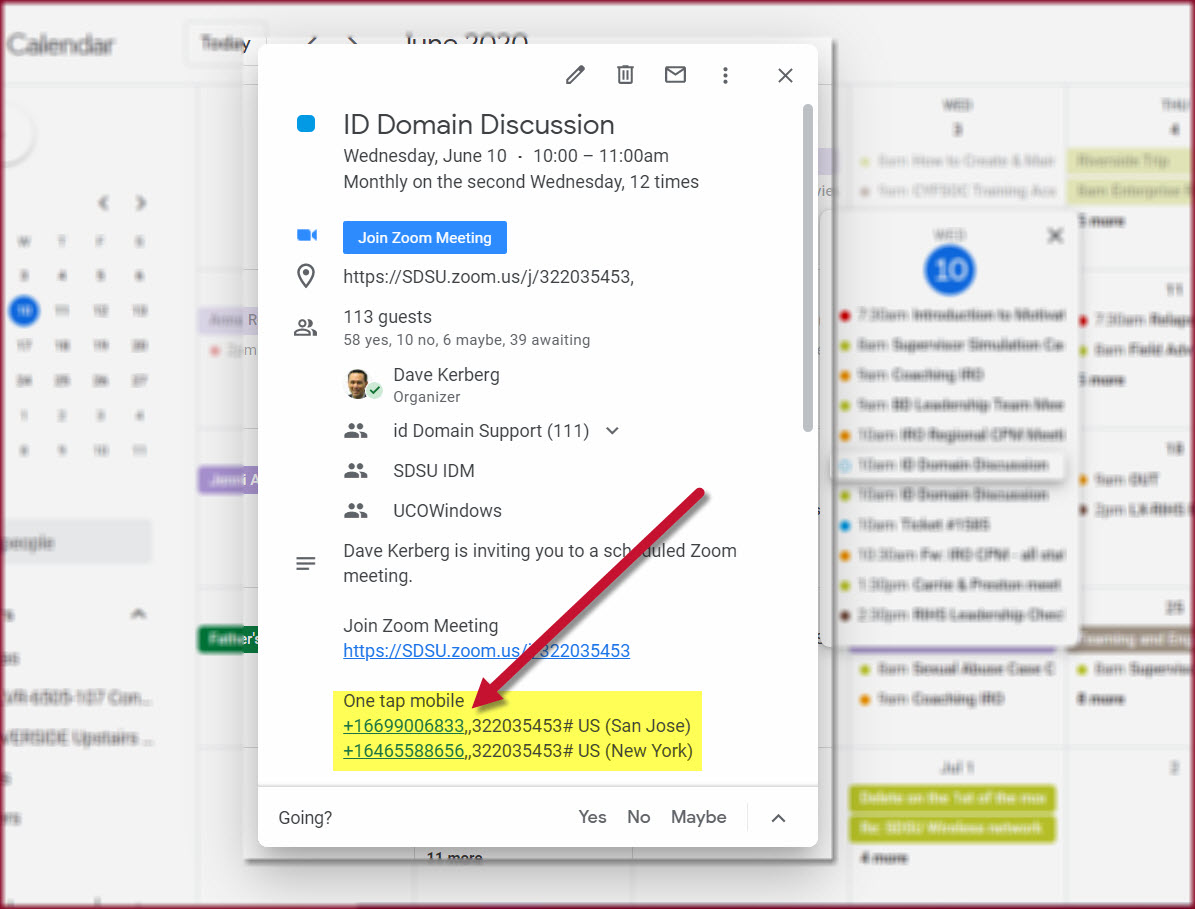Click the location pin icon
Image resolution: width=1195 pixels, height=909 pixels.
pyautogui.click(x=306, y=276)
